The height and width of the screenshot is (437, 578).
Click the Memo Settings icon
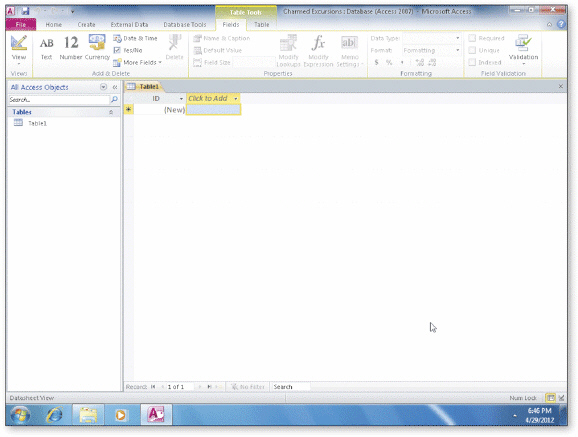[x=349, y=51]
